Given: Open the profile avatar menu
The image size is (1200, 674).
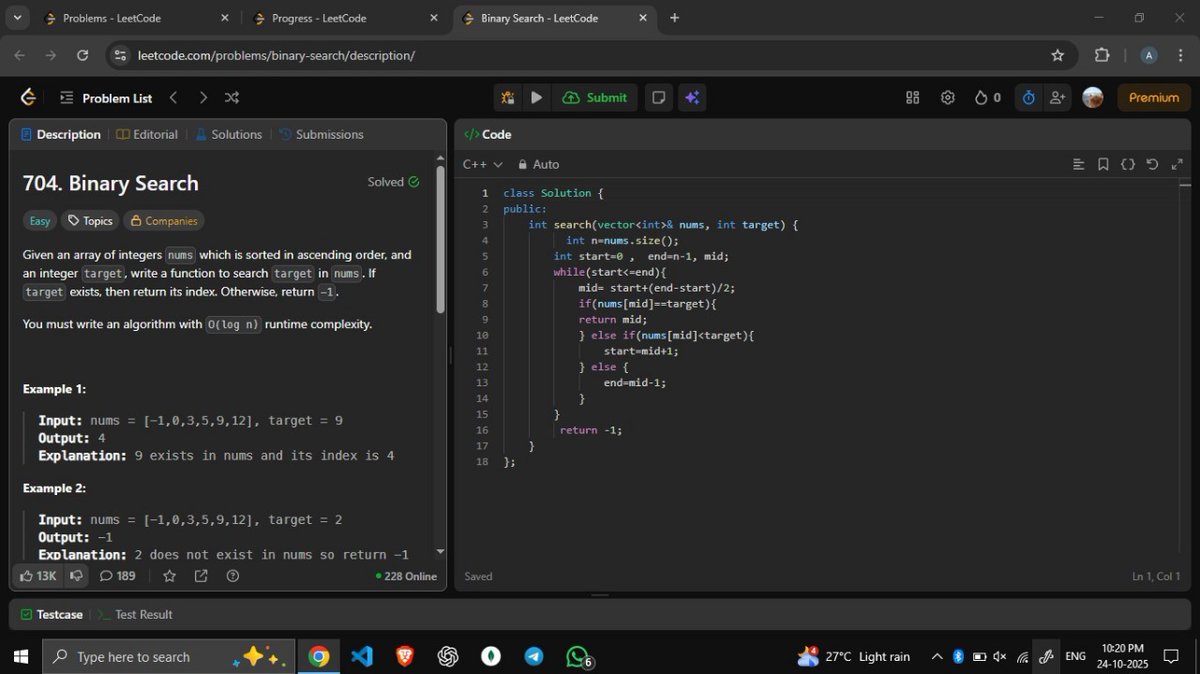Looking at the screenshot, I should (x=1093, y=97).
